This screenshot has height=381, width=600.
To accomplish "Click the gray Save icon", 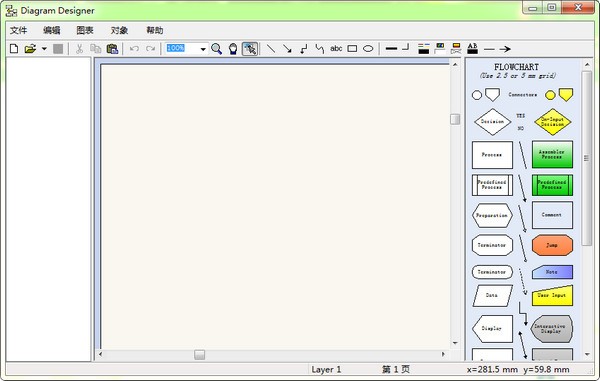I will [x=58, y=49].
